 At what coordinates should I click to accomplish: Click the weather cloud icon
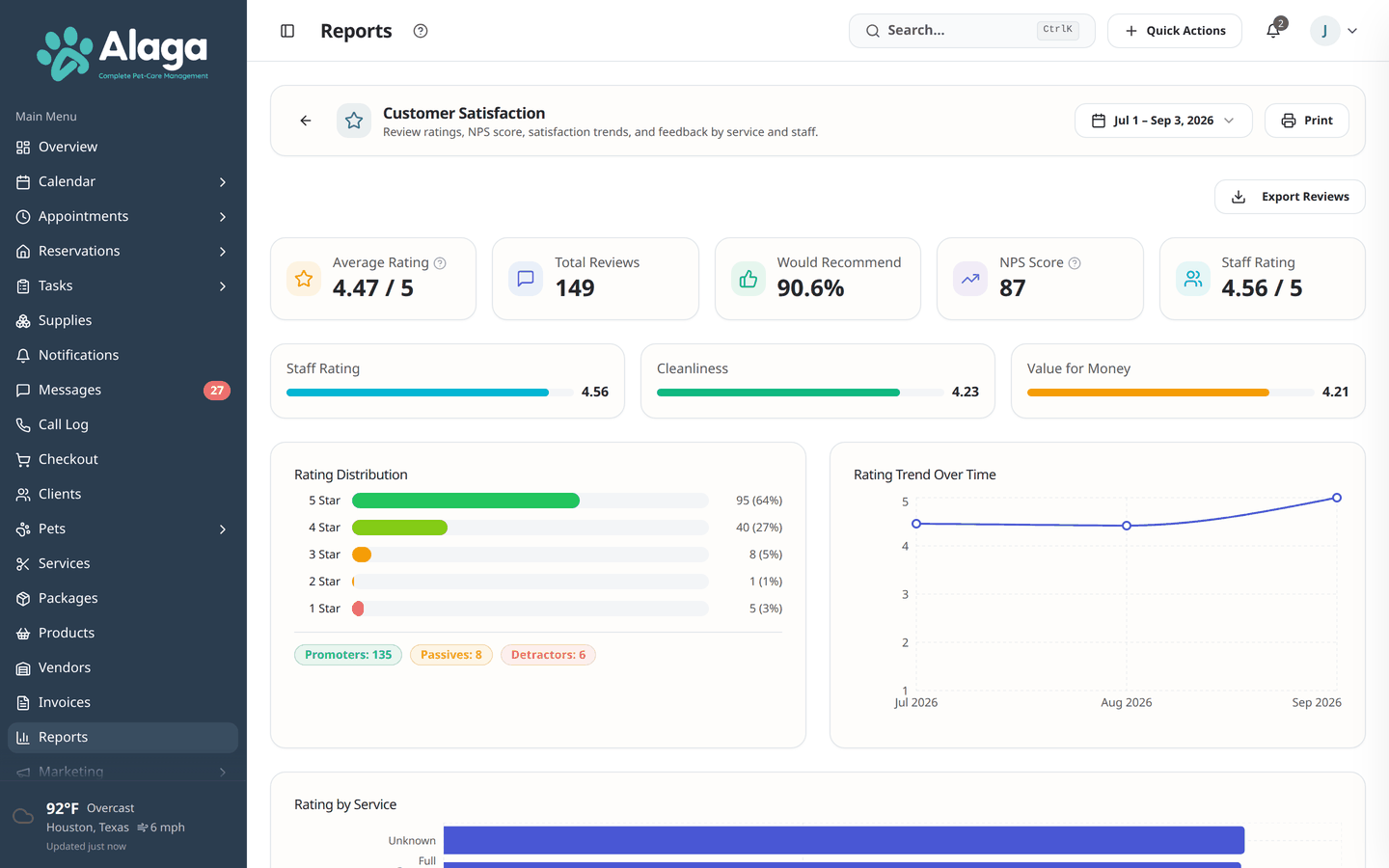tap(23, 817)
